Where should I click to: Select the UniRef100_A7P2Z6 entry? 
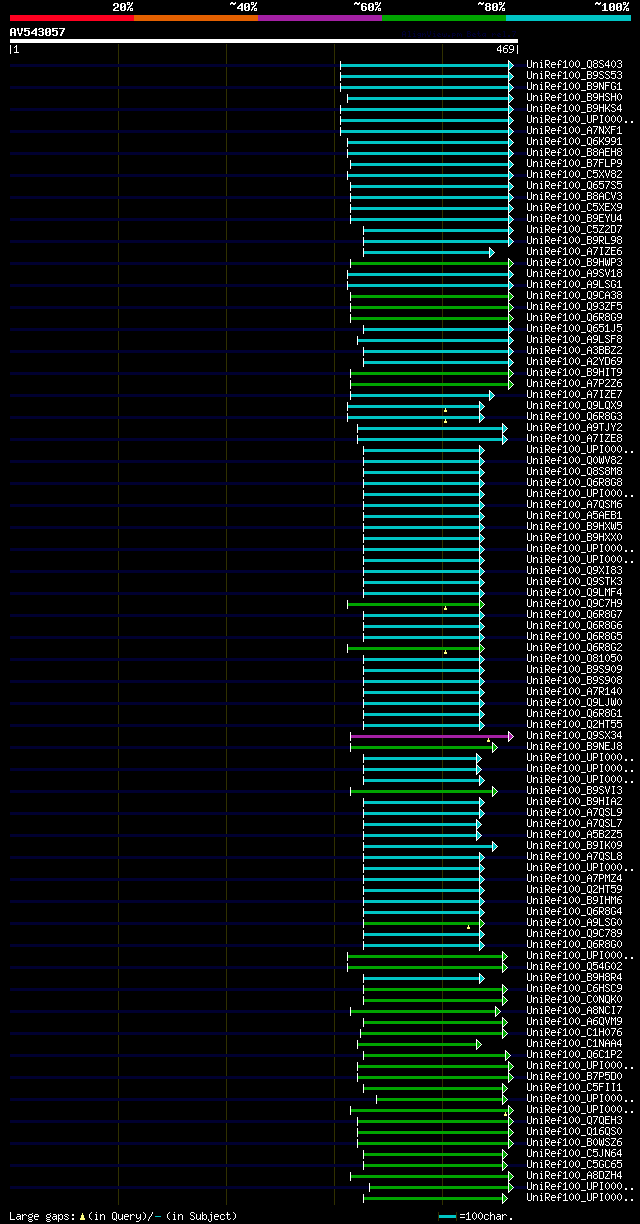(x=574, y=383)
